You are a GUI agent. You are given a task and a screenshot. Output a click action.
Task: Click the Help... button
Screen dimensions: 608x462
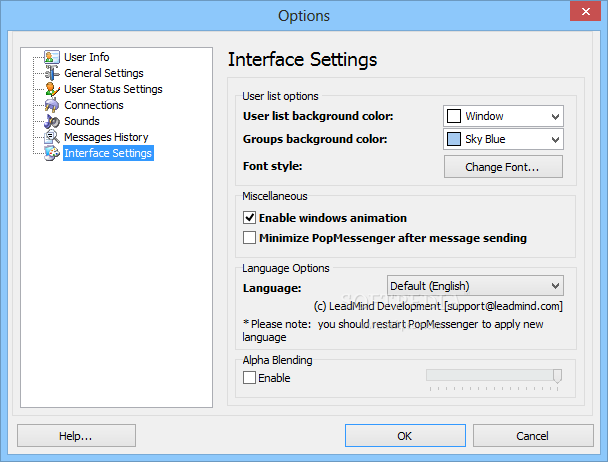coord(76,436)
